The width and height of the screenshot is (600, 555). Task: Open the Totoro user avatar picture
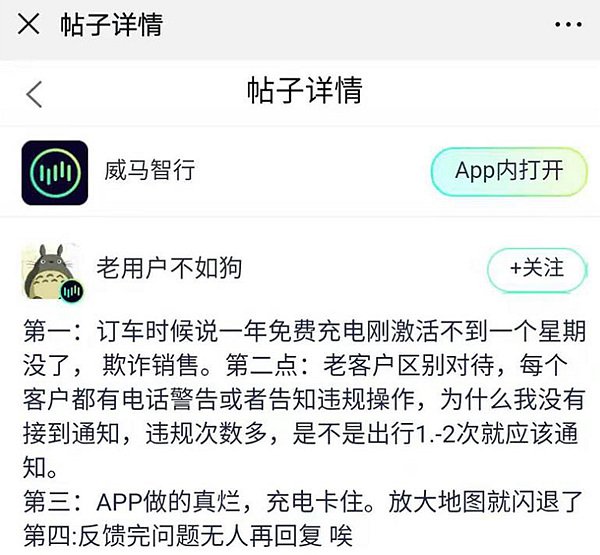click(51, 271)
